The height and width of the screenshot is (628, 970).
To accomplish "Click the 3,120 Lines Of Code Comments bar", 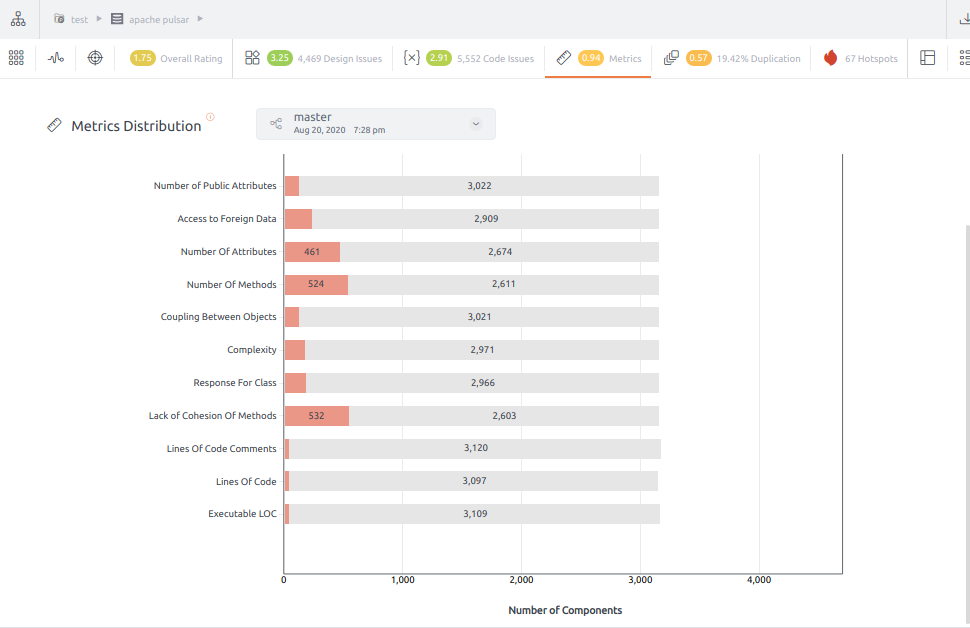I will 475,449.
